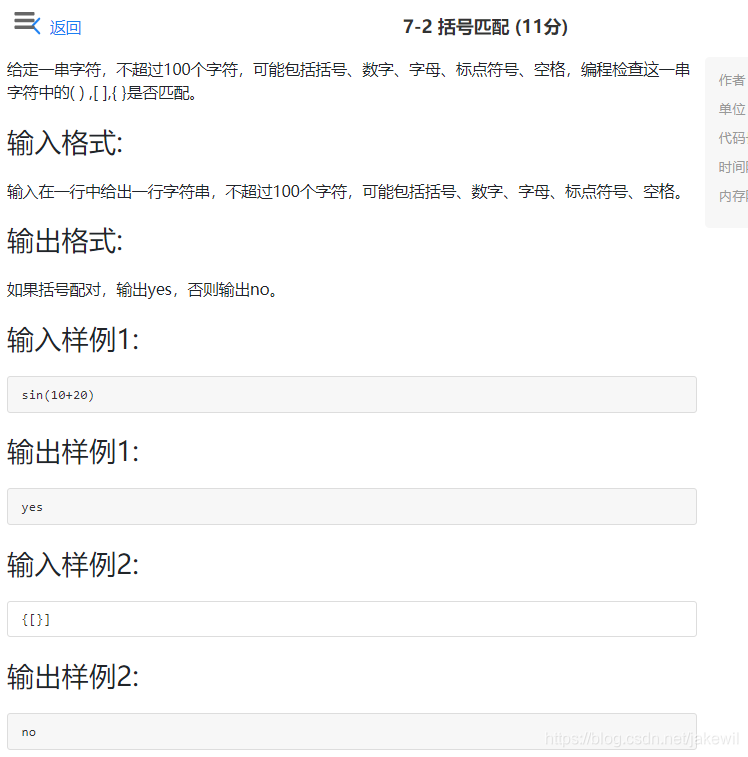Screen dimensions: 748x757
Task: Click the no output code block
Action: tap(352, 732)
